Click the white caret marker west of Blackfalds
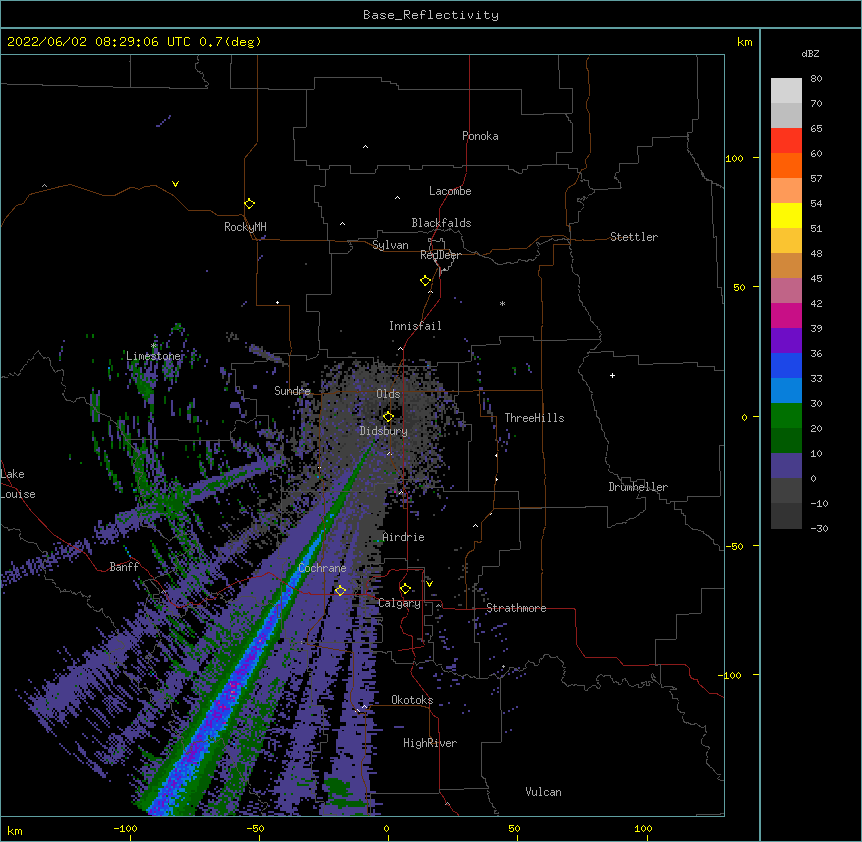Viewport: 862px width, 842px height. (x=342, y=224)
